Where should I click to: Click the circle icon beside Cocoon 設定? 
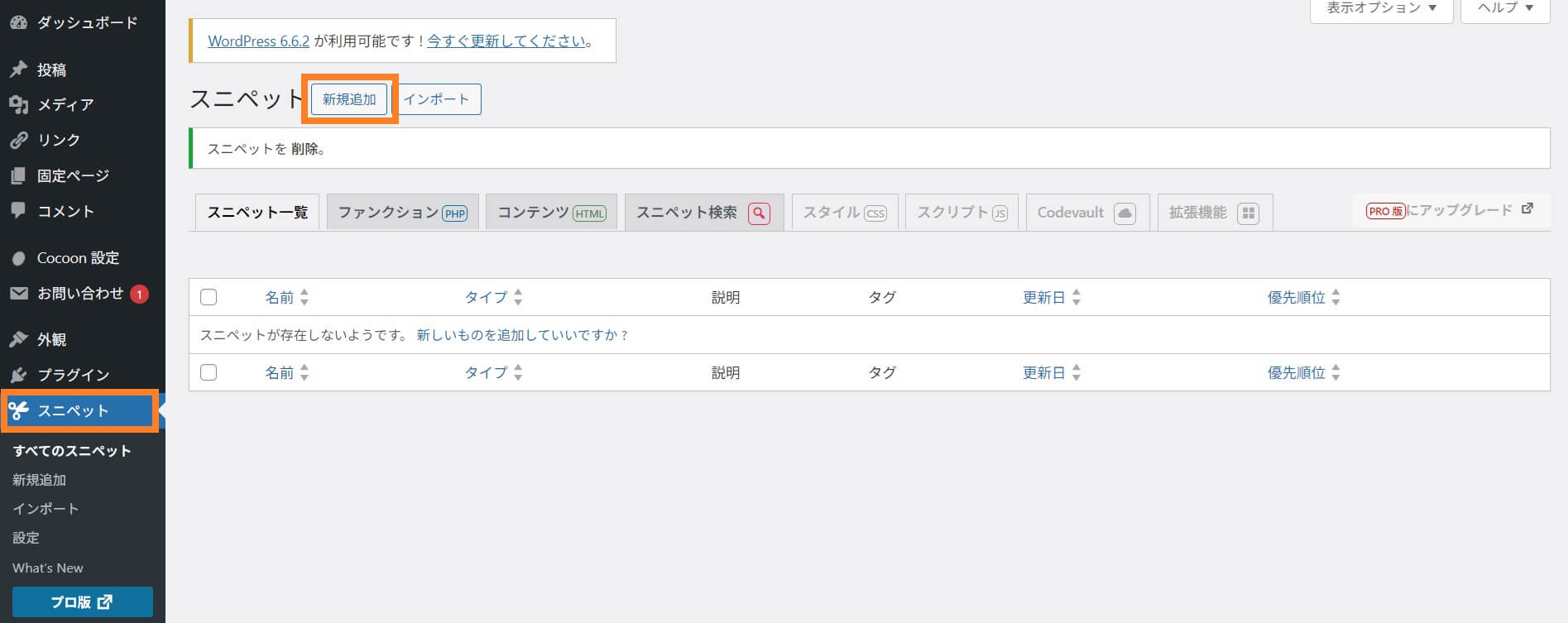pyautogui.click(x=18, y=258)
